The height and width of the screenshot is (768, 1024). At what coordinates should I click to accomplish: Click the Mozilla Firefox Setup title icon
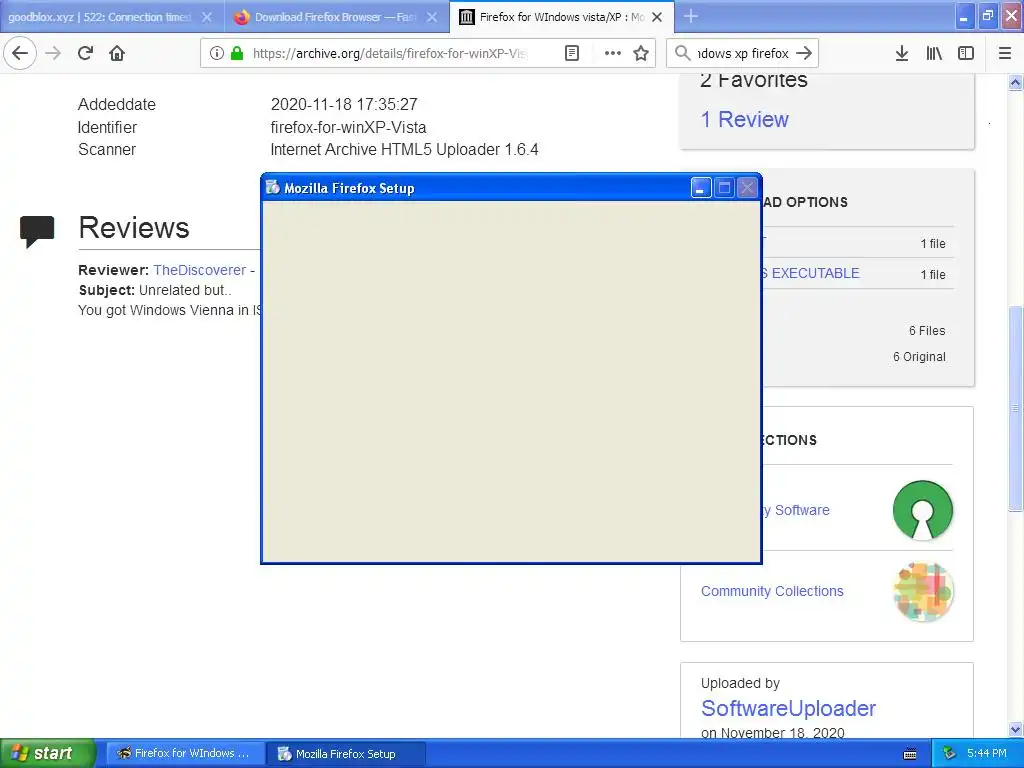[272, 188]
